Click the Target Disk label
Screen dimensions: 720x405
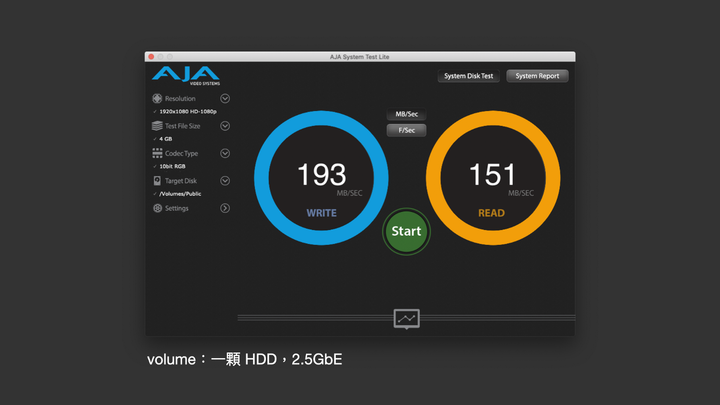pyautogui.click(x=180, y=181)
